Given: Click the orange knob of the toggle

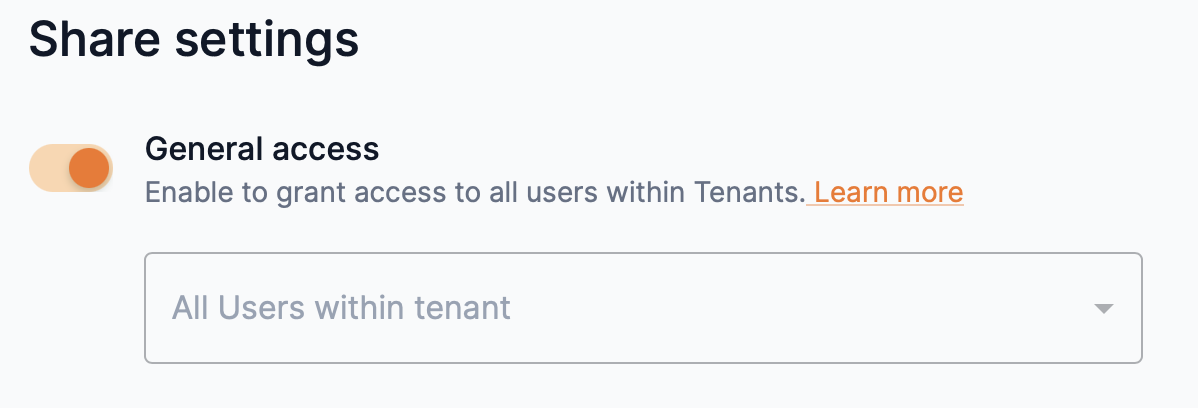Looking at the screenshot, I should (89, 168).
